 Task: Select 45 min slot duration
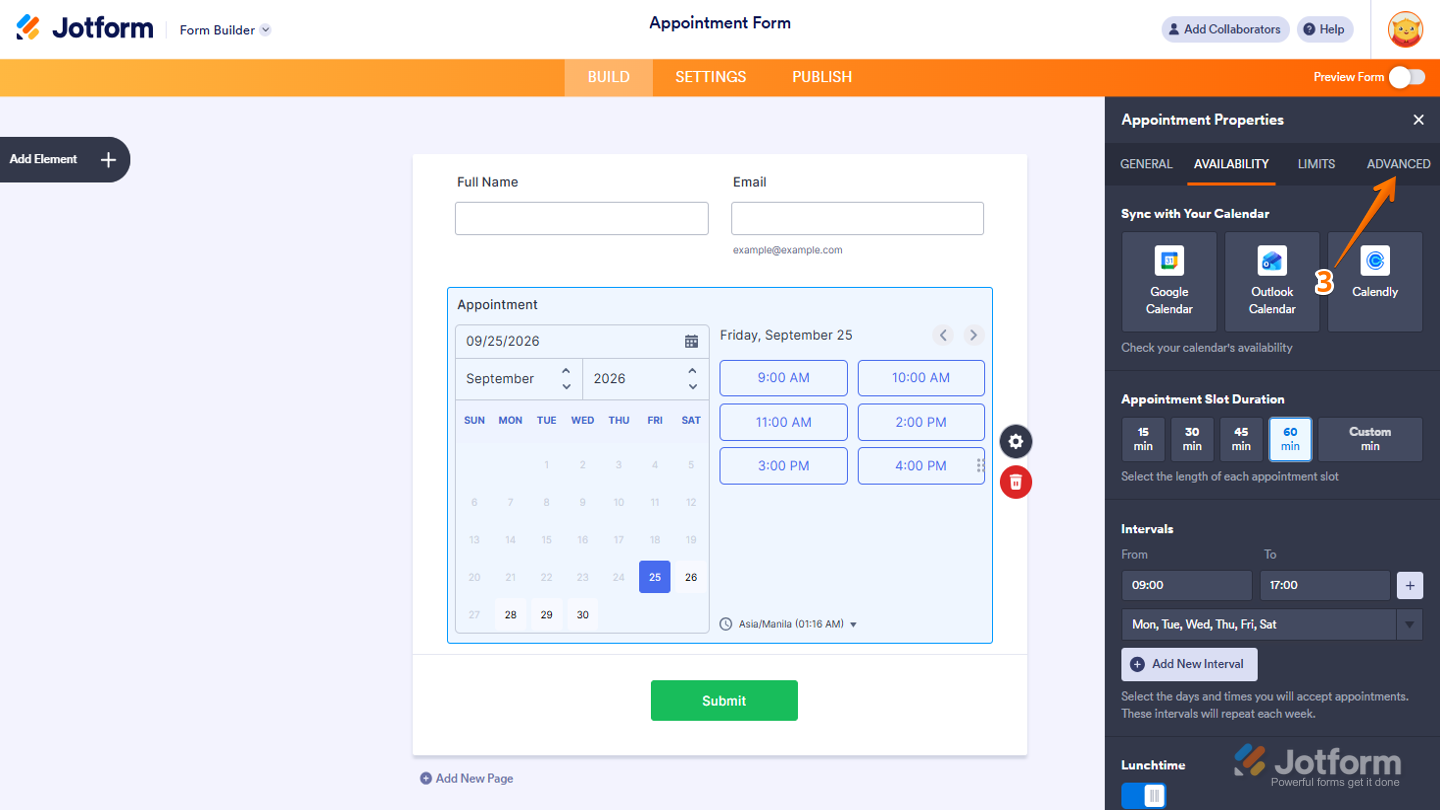coord(1241,439)
